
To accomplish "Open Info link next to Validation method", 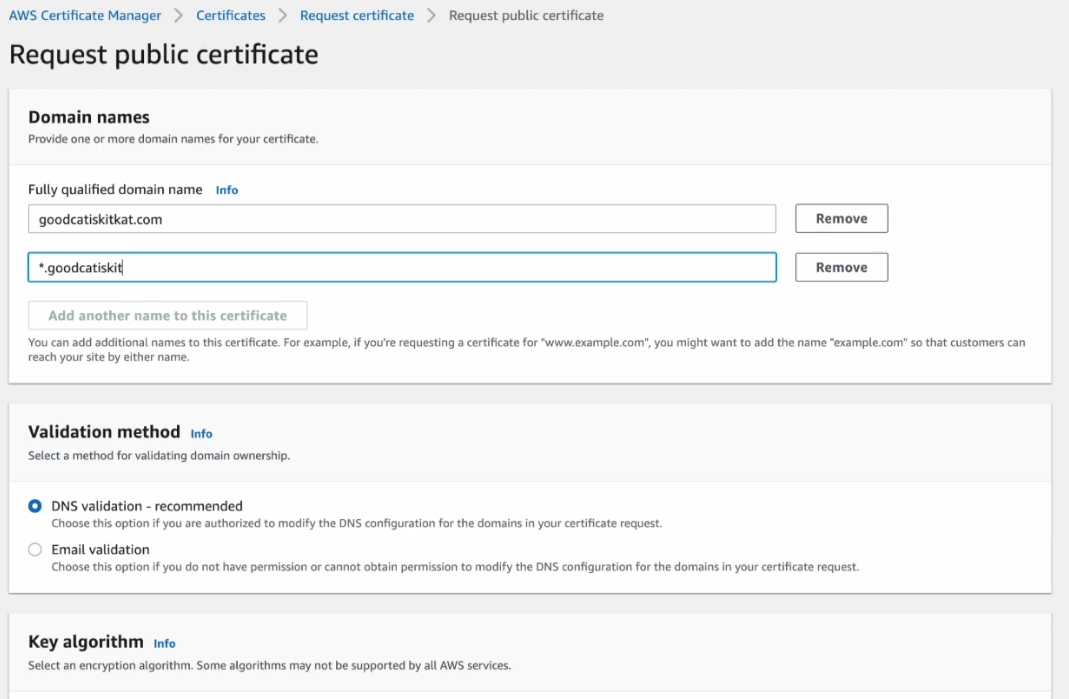I will coord(201,434).
